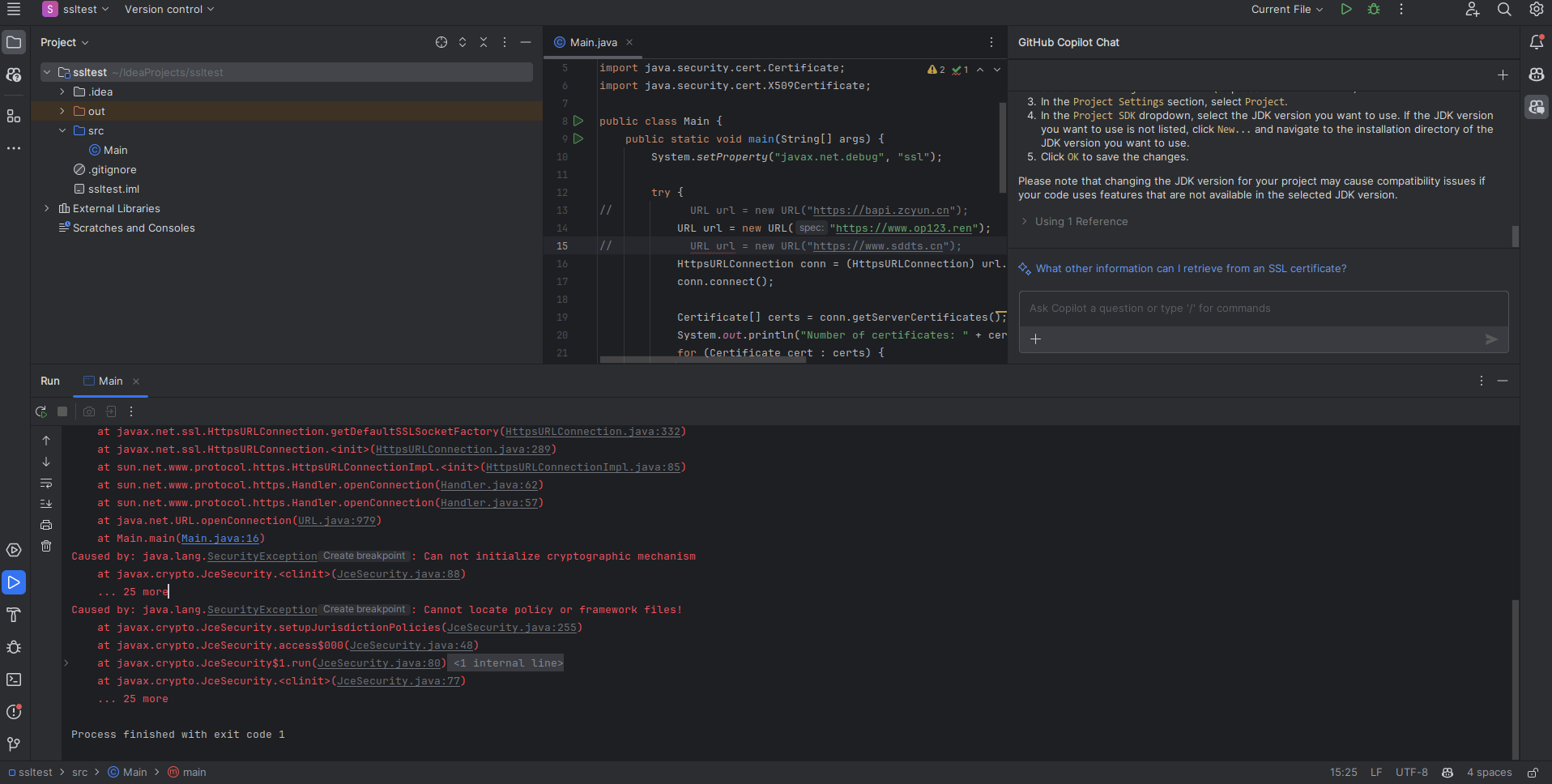Send message in Copilot chat

click(1491, 339)
